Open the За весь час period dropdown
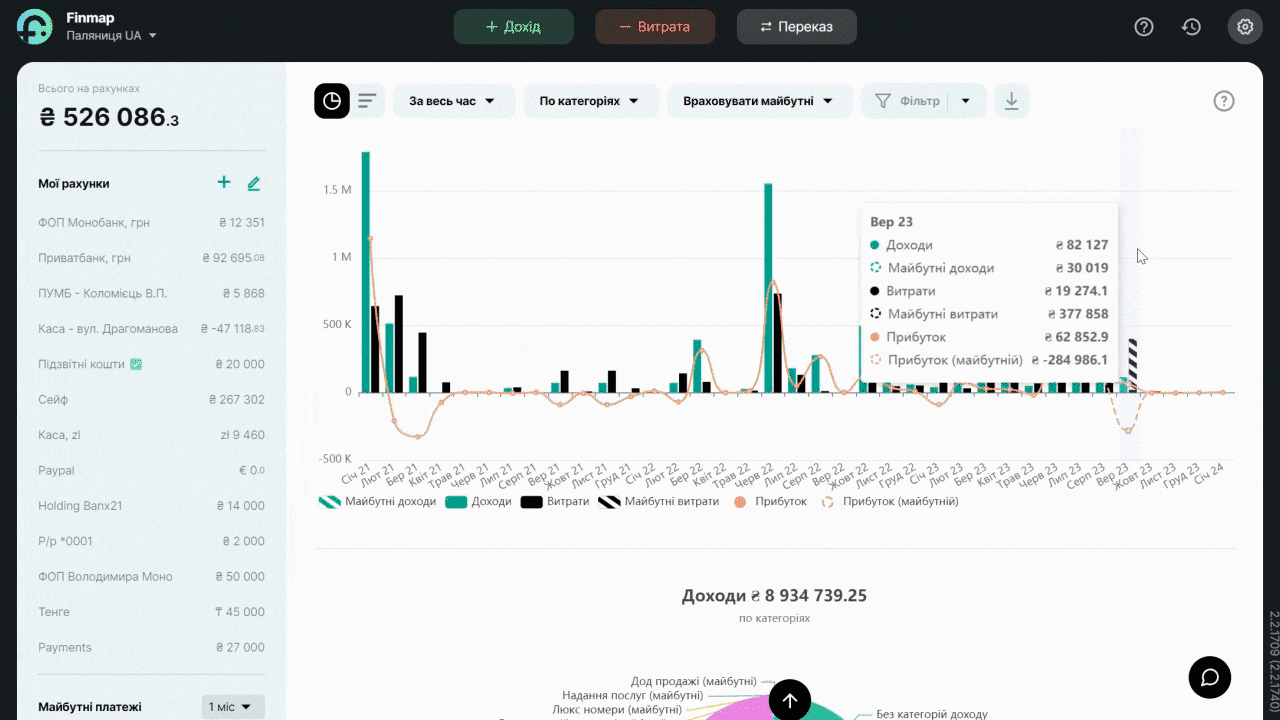 click(x=454, y=101)
